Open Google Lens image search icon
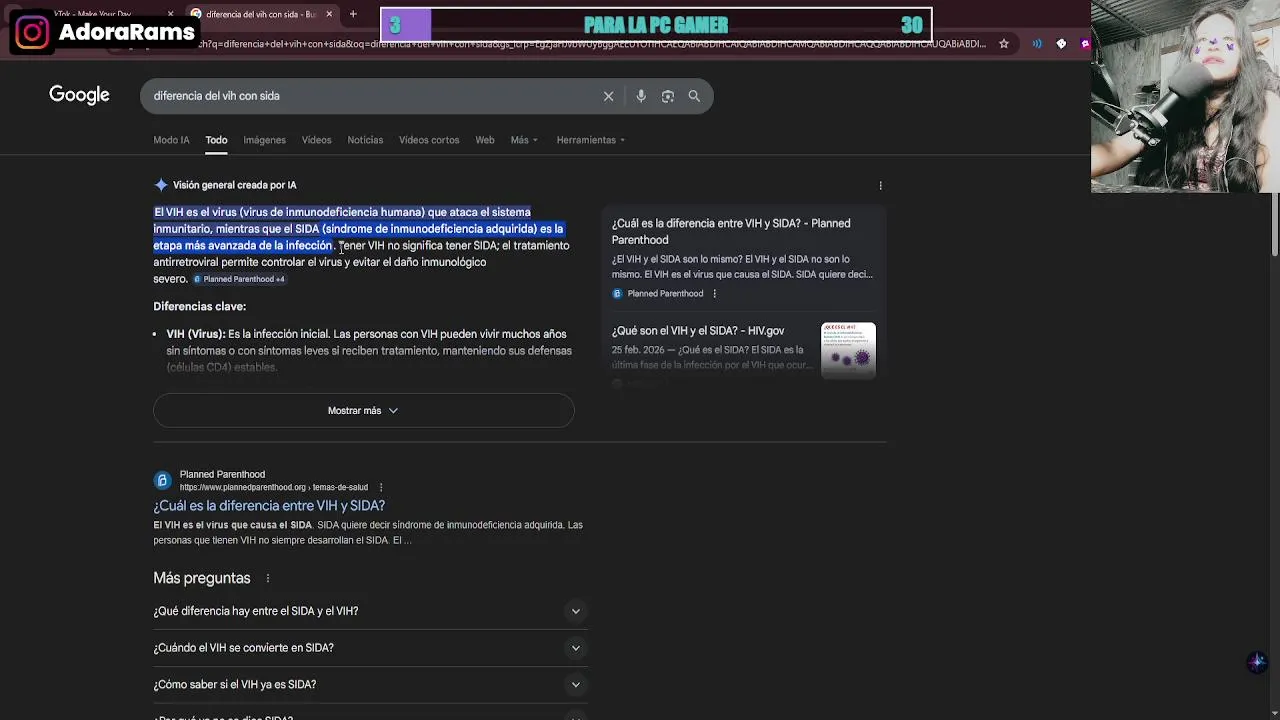 667,96
